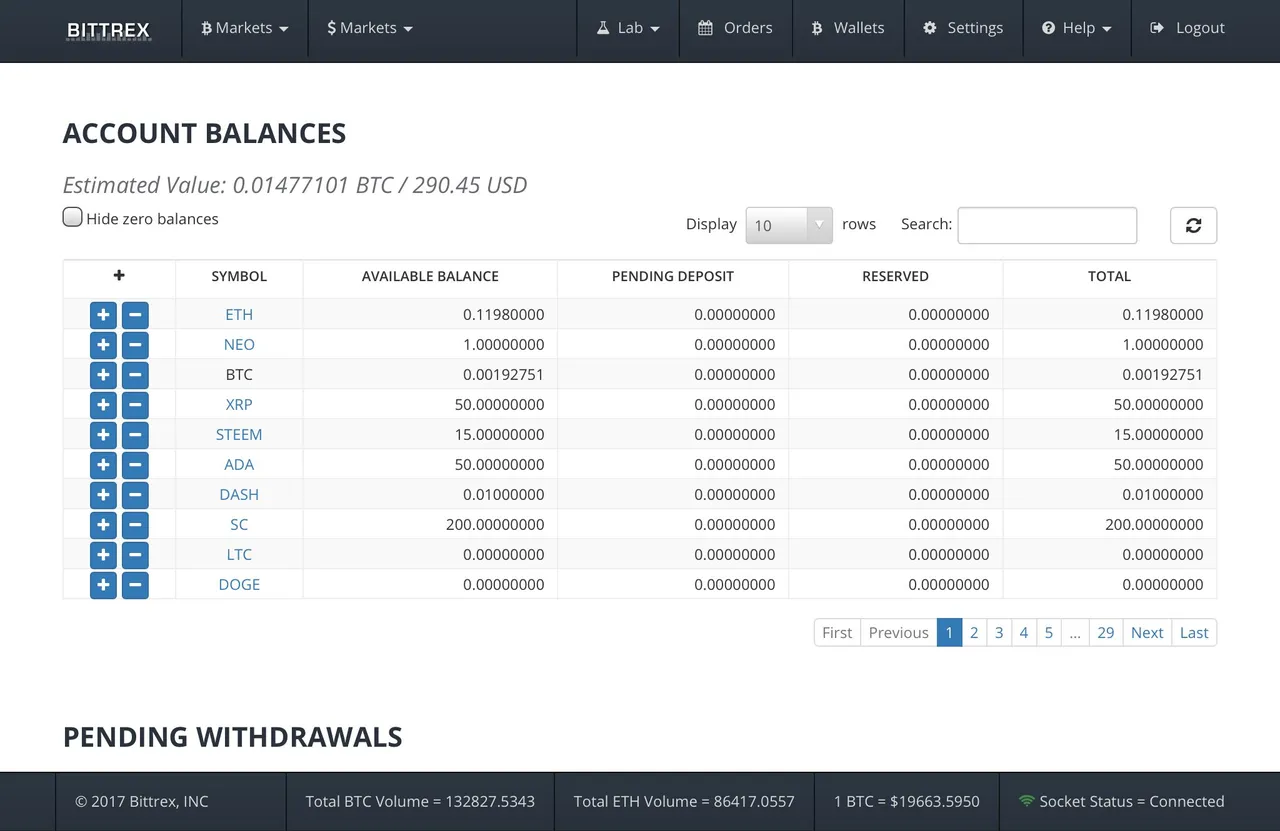
Task: Open the DASH symbol link
Action: click(x=239, y=494)
